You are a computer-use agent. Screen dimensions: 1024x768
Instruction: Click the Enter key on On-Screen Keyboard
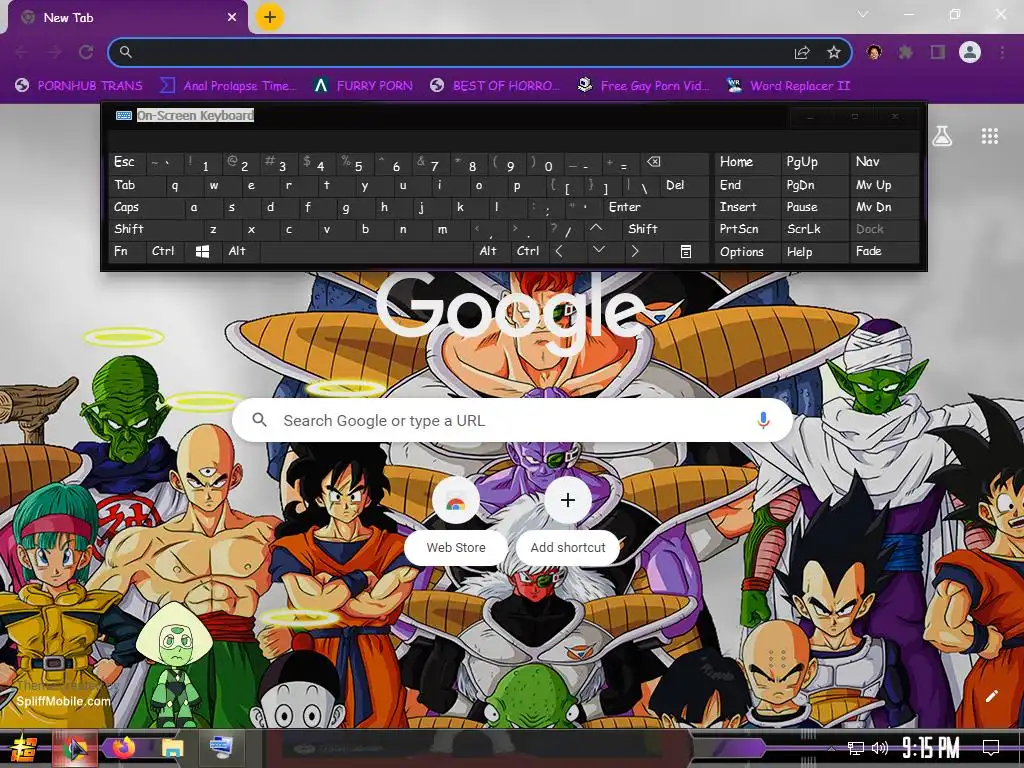pyautogui.click(x=655, y=207)
